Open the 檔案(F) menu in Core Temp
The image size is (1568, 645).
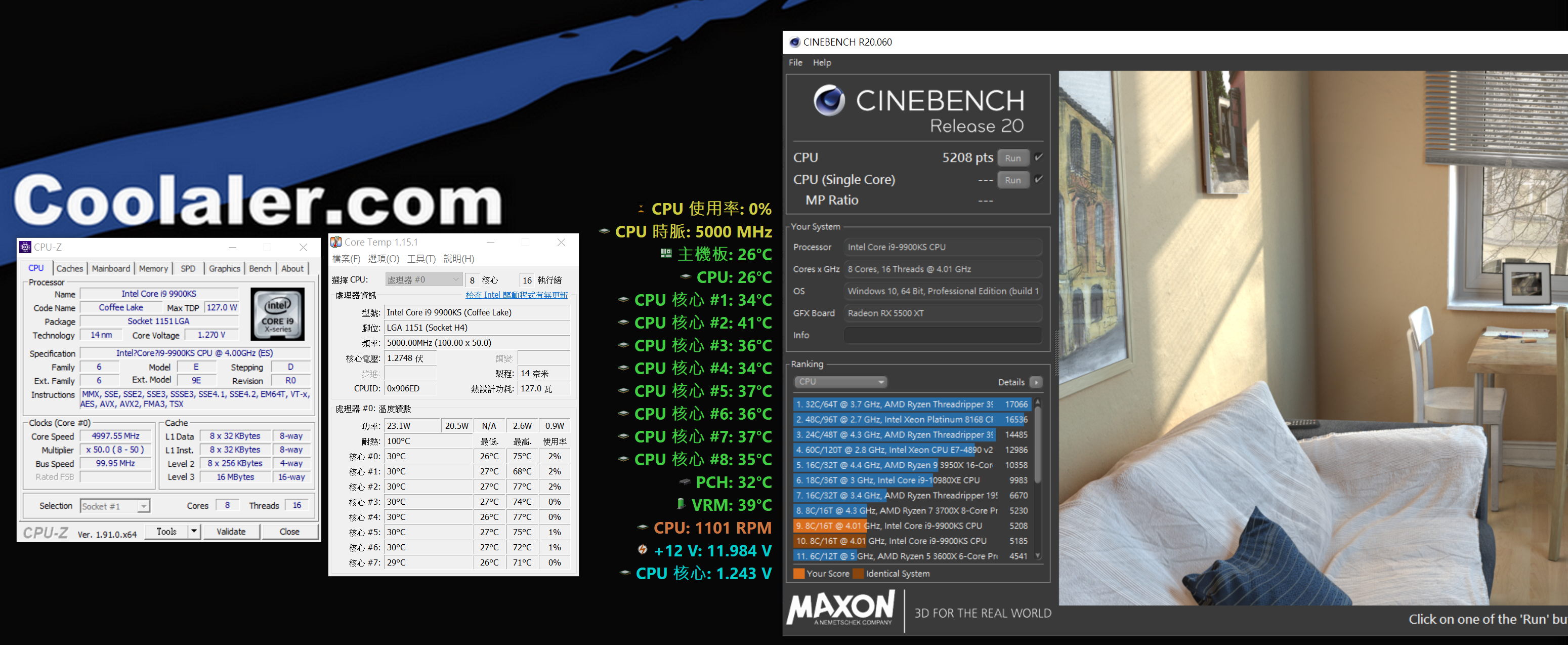[x=347, y=259]
